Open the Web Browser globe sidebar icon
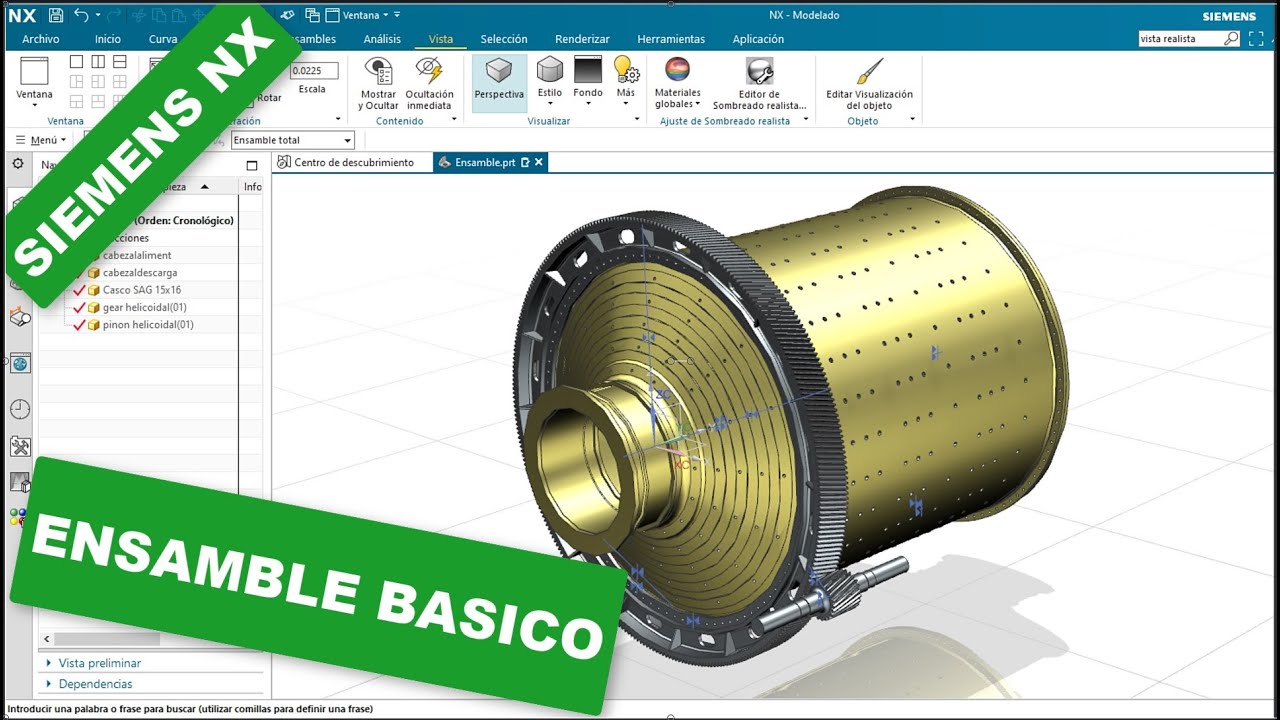Viewport: 1280px width, 720px height. (x=20, y=364)
